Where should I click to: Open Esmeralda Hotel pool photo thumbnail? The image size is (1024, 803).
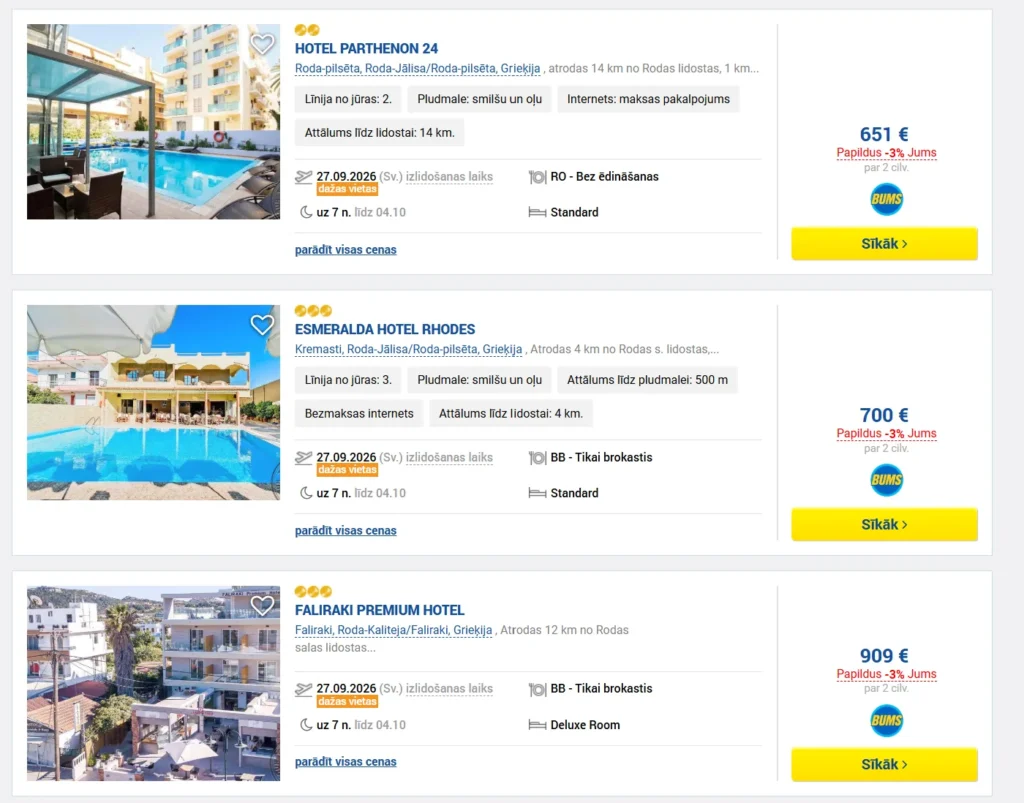coord(153,402)
